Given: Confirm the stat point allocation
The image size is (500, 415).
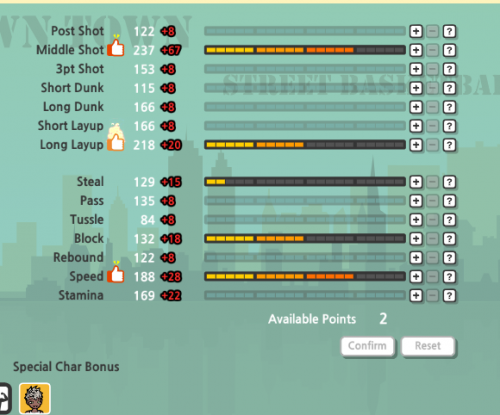Looking at the screenshot, I should (x=368, y=346).
